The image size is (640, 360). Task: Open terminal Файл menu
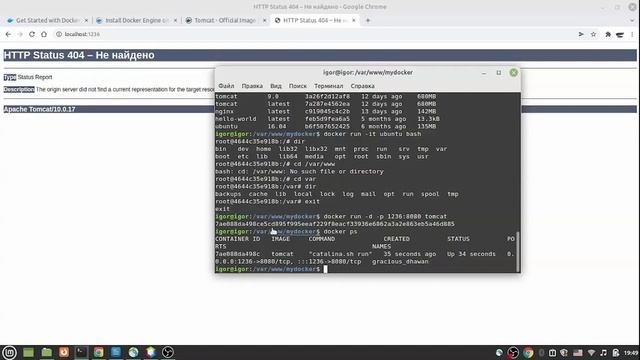pos(226,86)
